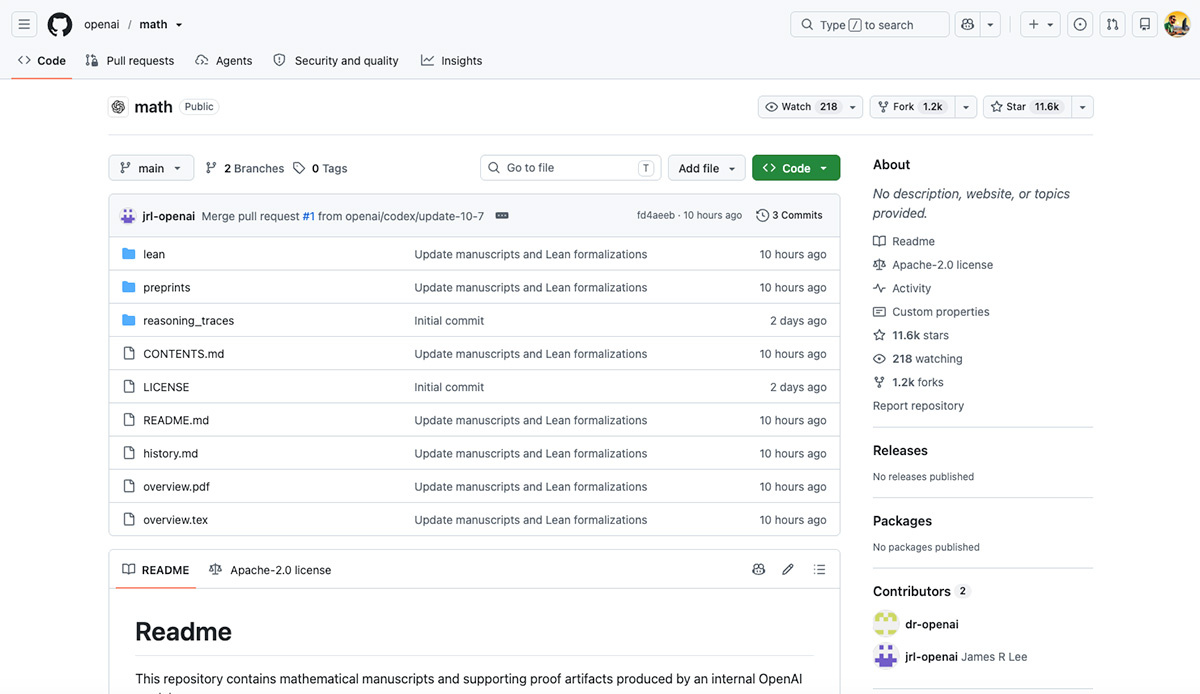The image size is (1200, 694).
Task: Open the Security and quality tab
Action: pyautogui.click(x=336, y=61)
